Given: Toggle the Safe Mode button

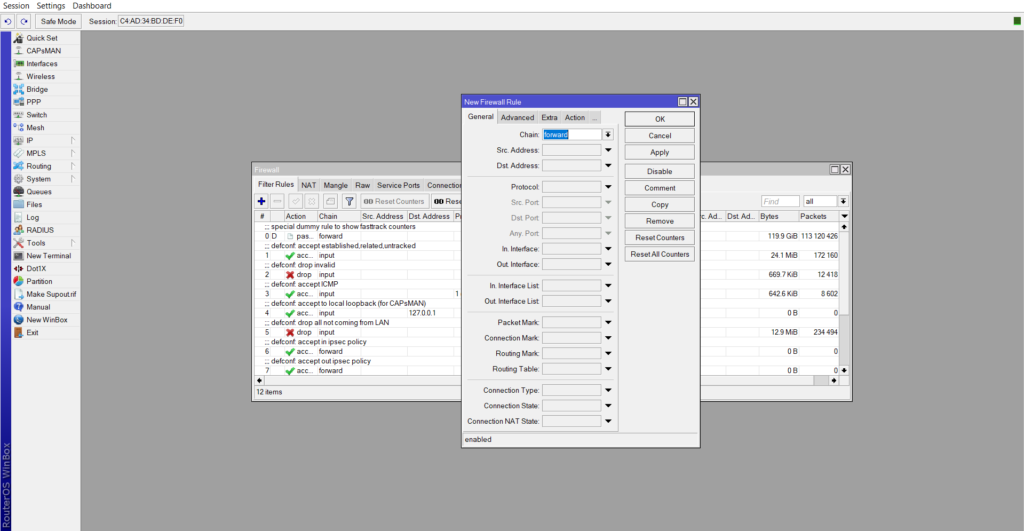Looking at the screenshot, I should coord(58,21).
